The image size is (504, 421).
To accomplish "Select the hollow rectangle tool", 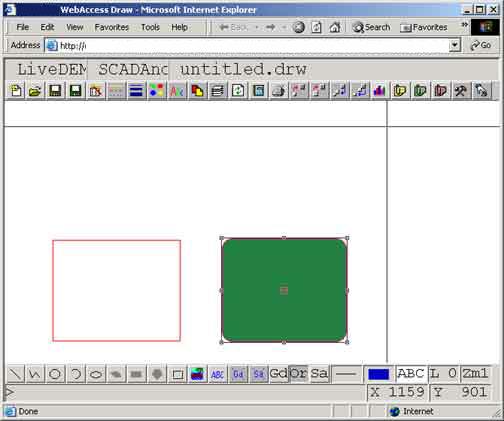I will pos(177,374).
